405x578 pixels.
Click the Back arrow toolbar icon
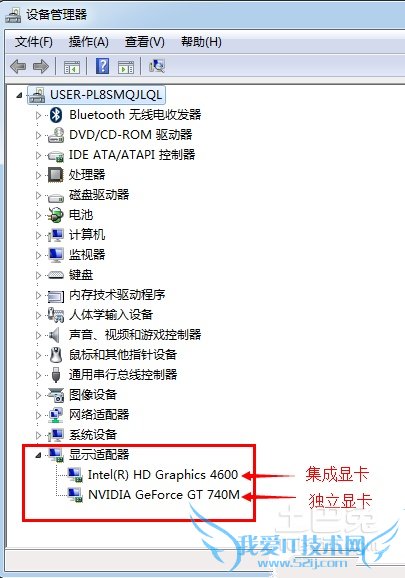[18, 67]
